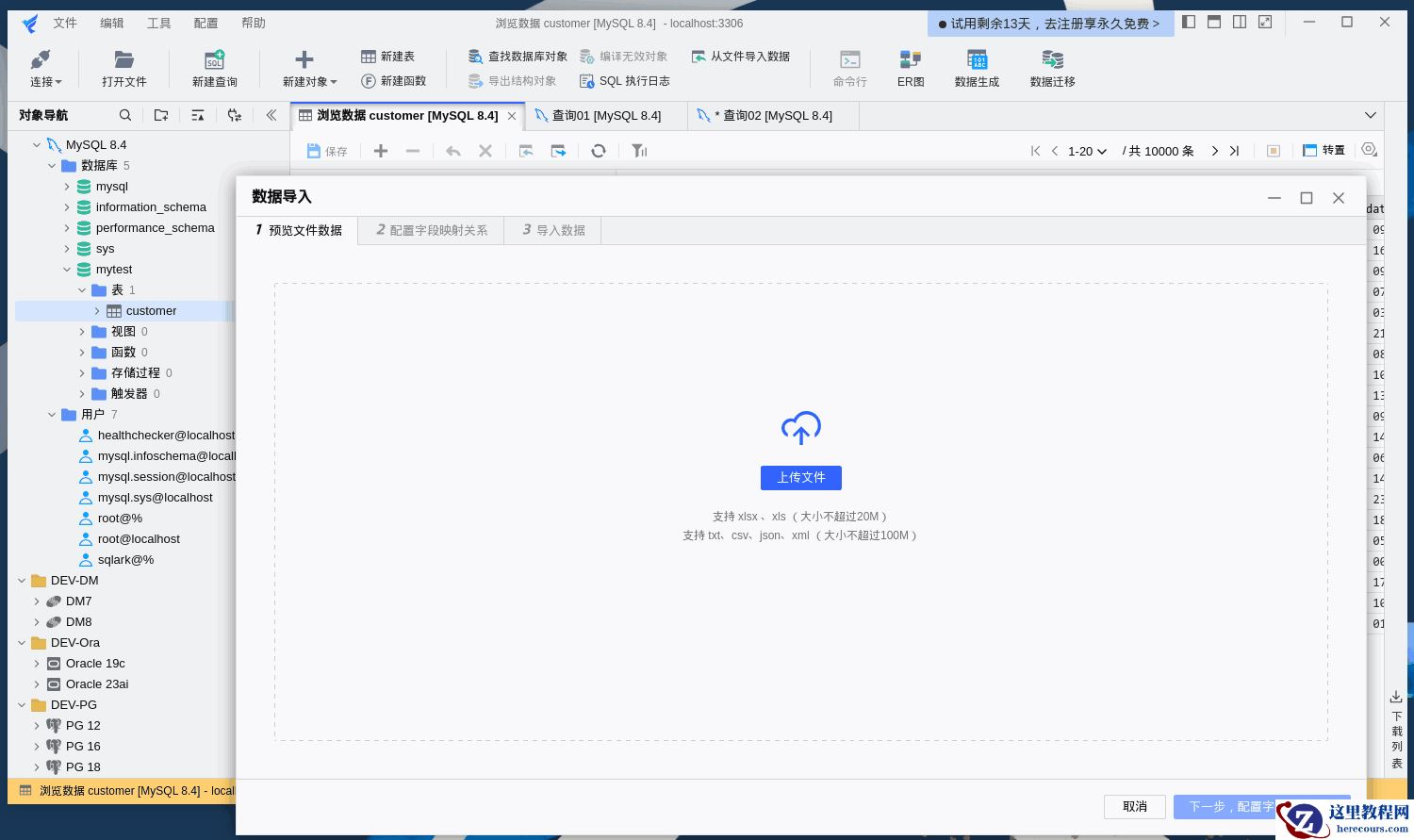The image size is (1414, 840).
Task: Open the 工具 menu
Action: 158,23
